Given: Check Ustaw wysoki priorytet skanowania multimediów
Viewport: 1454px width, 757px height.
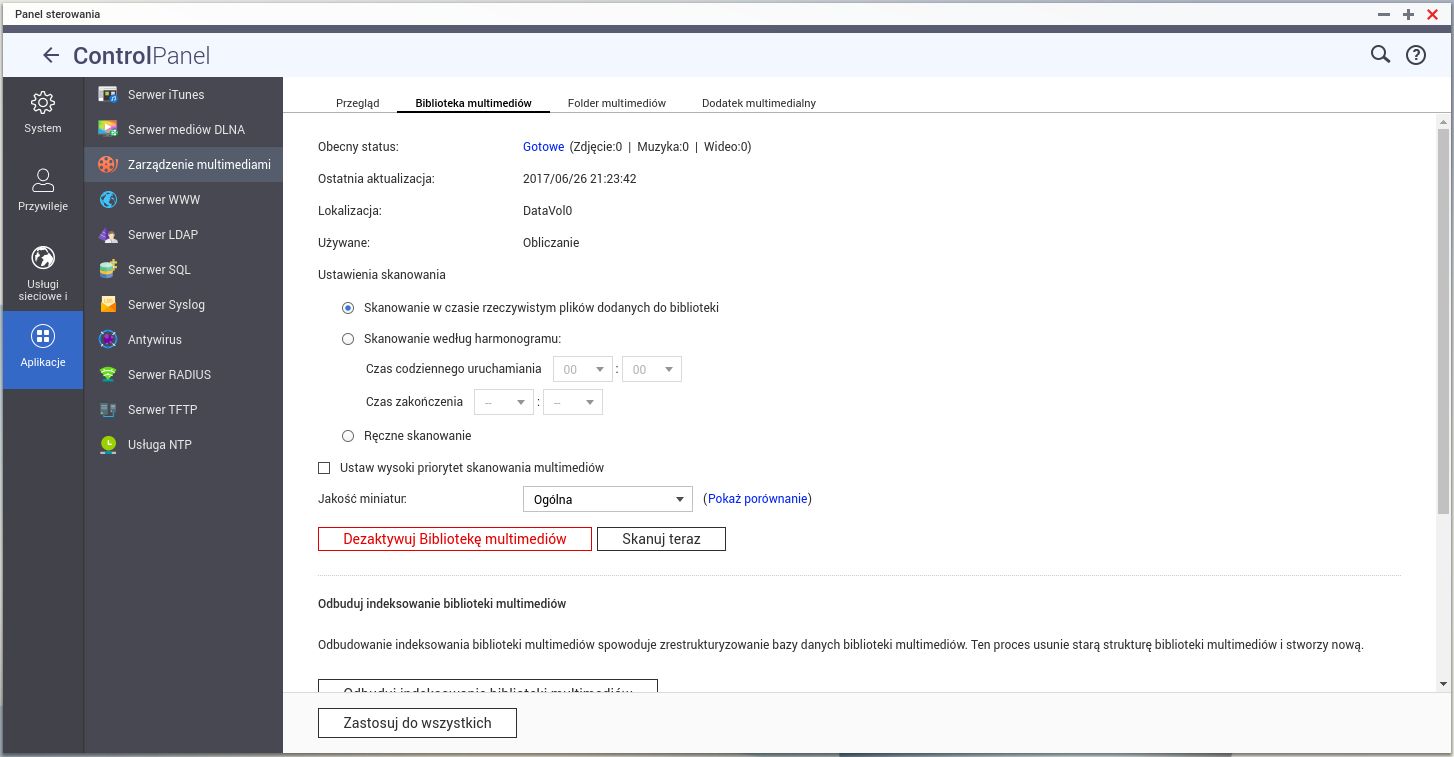Looking at the screenshot, I should point(323,467).
